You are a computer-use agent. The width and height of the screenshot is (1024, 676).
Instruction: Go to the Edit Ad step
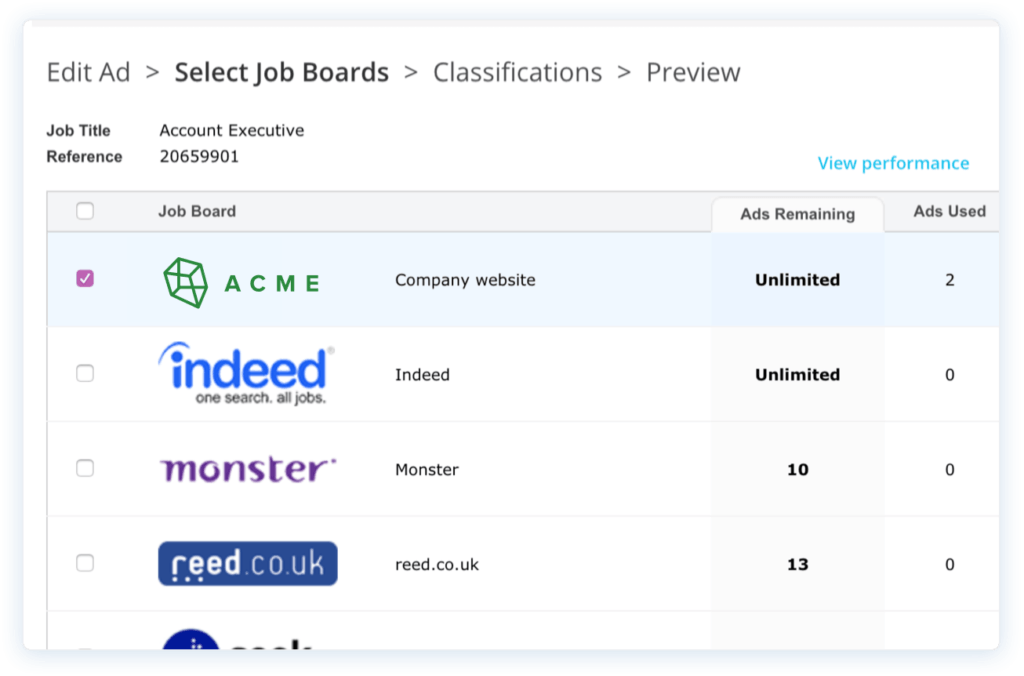[88, 72]
